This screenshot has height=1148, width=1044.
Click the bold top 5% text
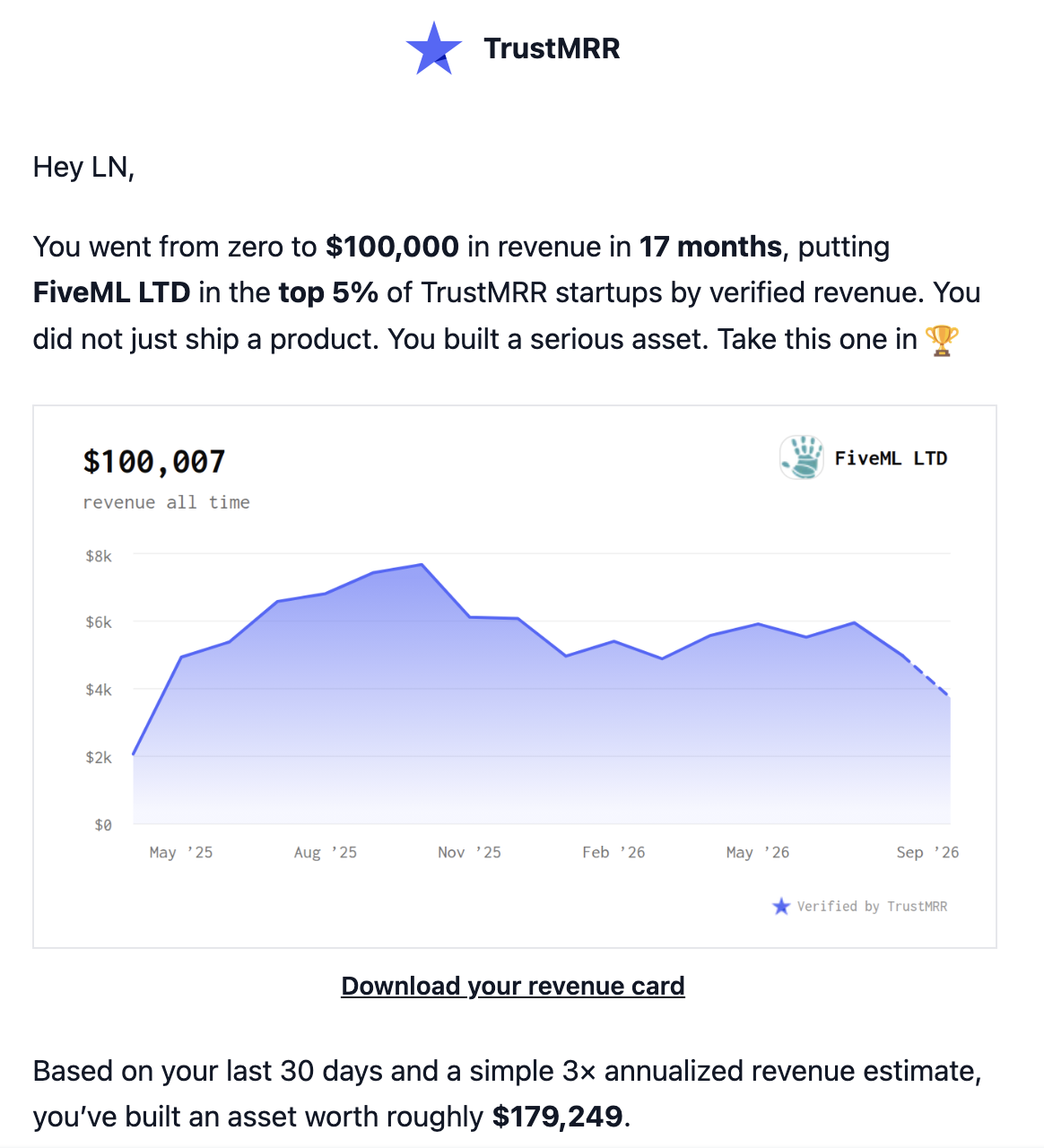pos(328,293)
